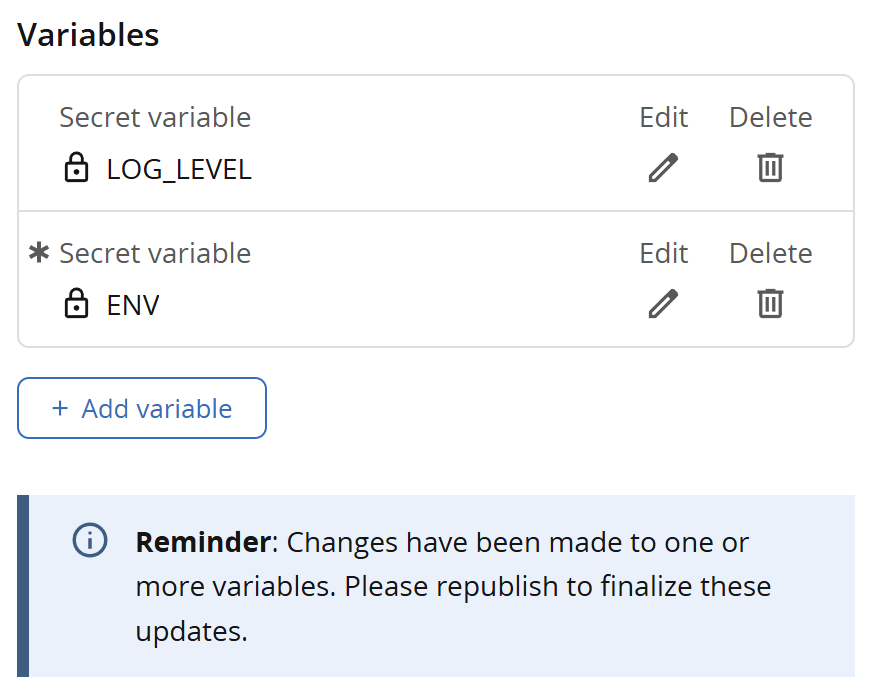Click the trash icon beside LOG_LEVEL
The image size is (876, 698).
click(x=770, y=168)
